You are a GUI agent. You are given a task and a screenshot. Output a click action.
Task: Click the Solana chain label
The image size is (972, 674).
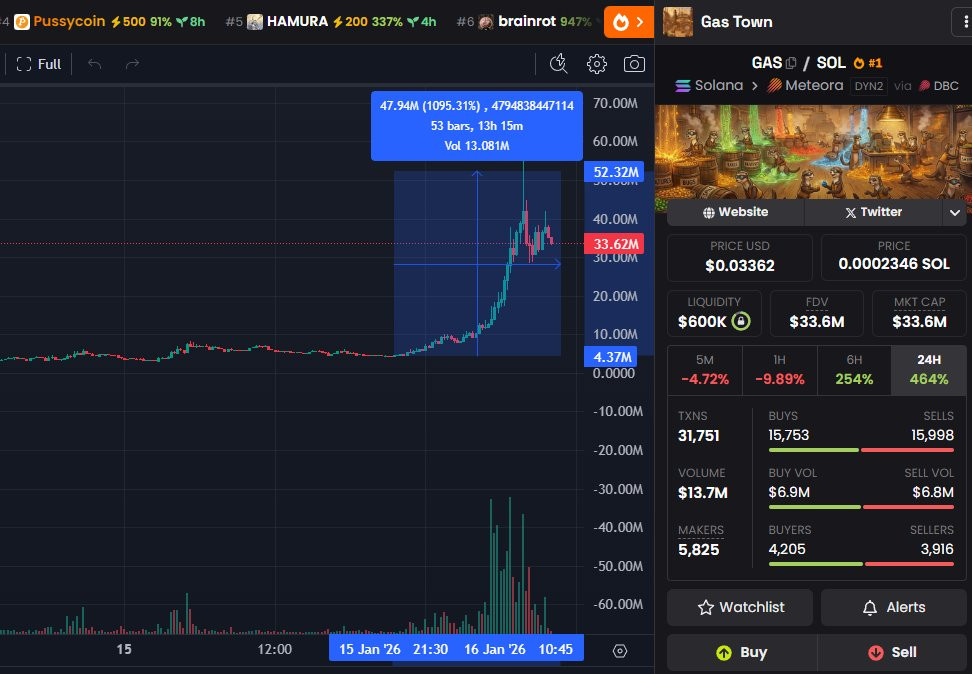pos(709,86)
